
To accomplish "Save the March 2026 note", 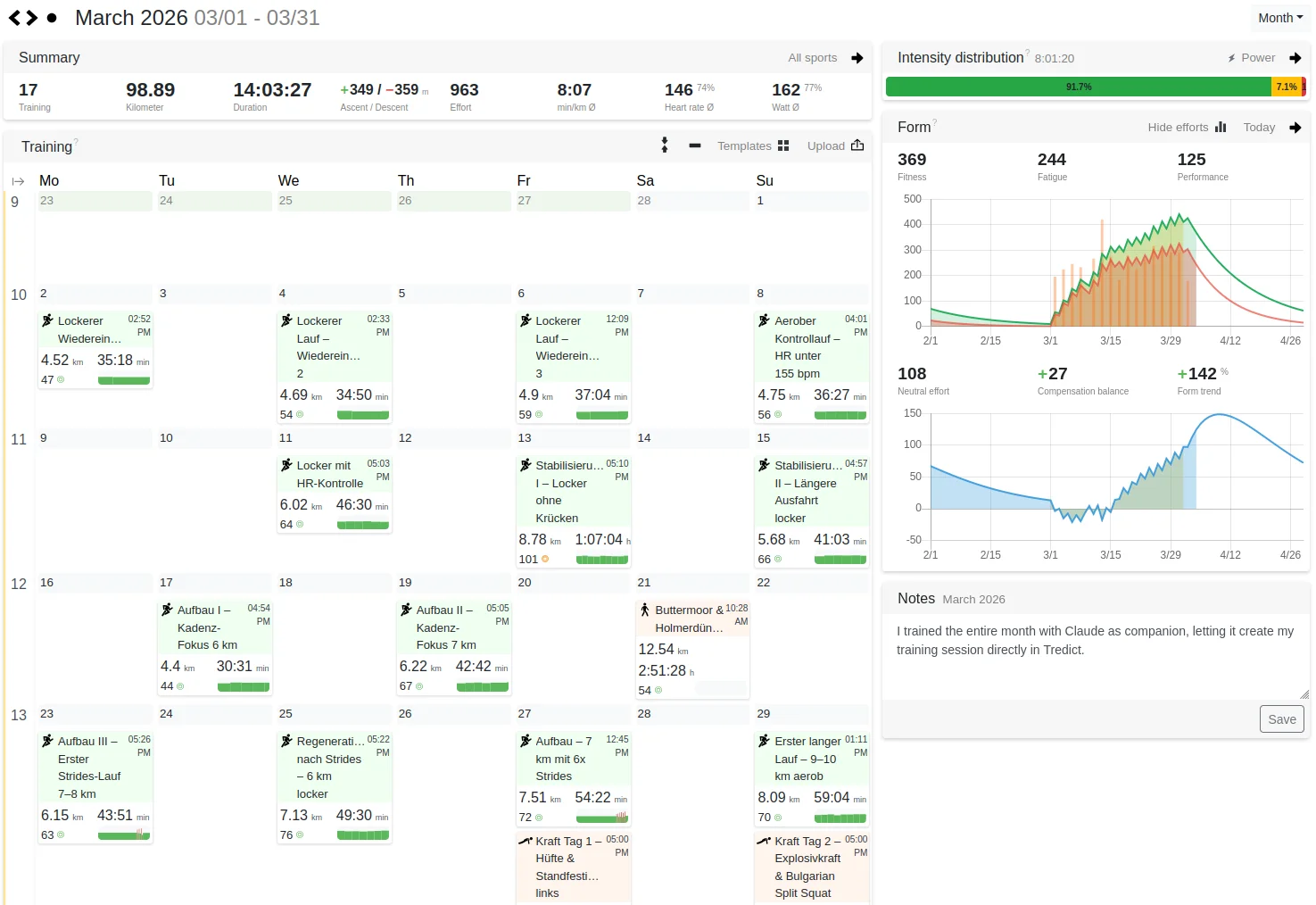I will 1281,719.
